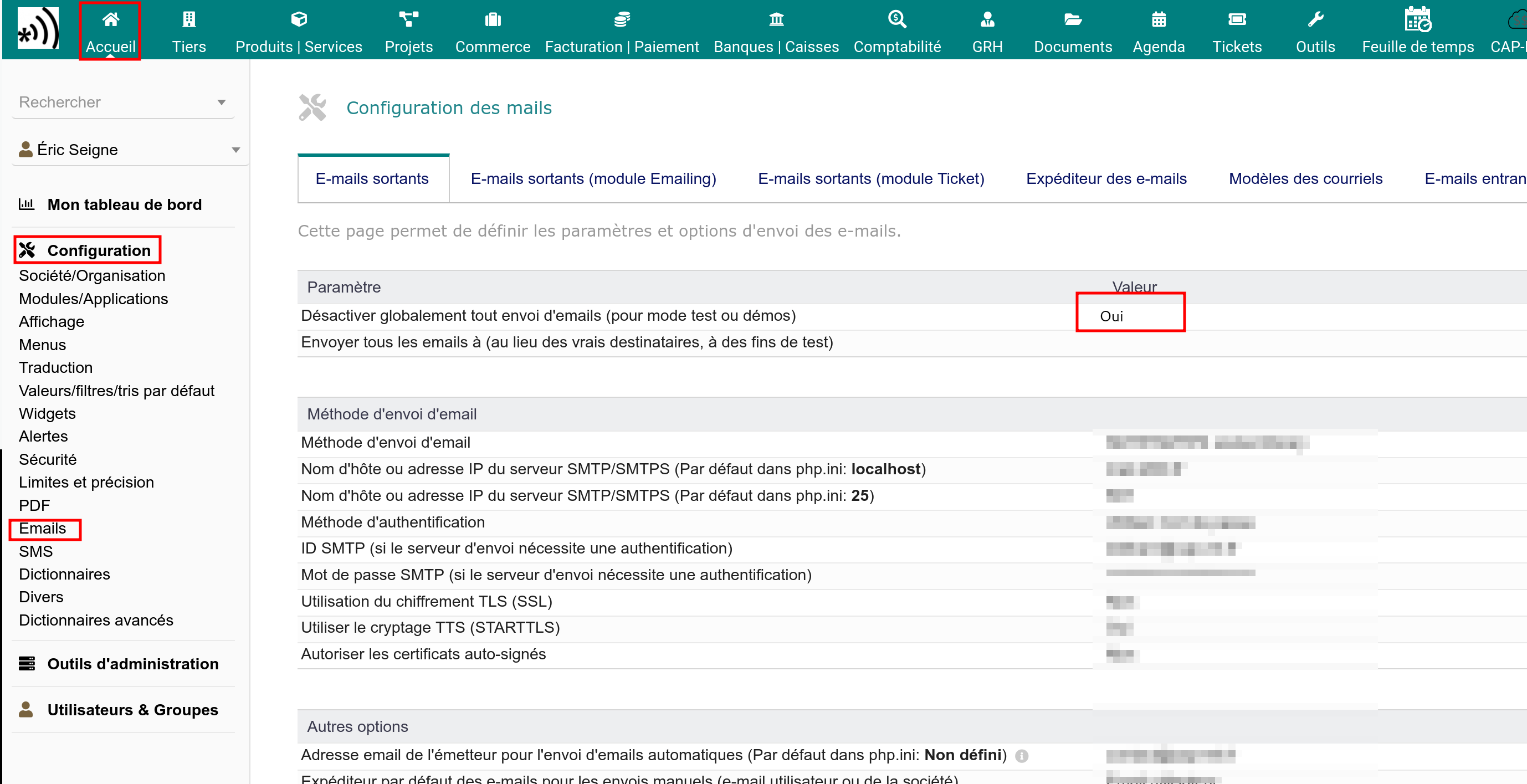1527x784 pixels.
Task: Go to Modules/Applications settings
Action: pos(93,299)
